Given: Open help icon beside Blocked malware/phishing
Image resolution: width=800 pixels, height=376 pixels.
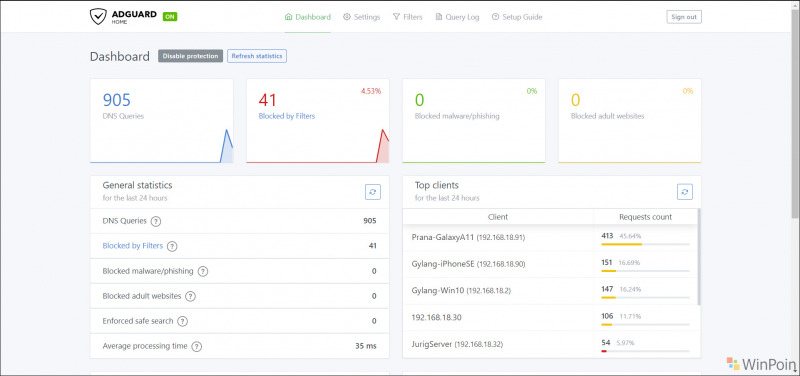Looking at the screenshot, I should tap(203, 271).
